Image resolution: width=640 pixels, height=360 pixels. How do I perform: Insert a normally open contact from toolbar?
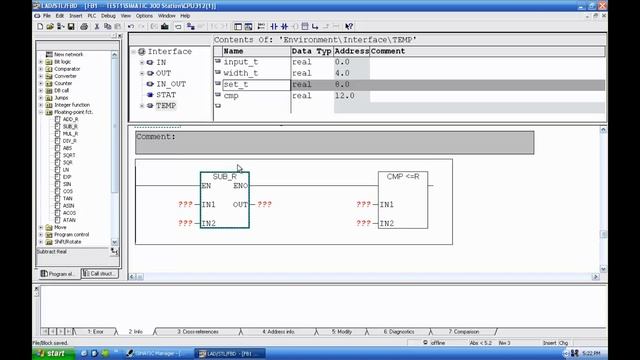point(274,27)
